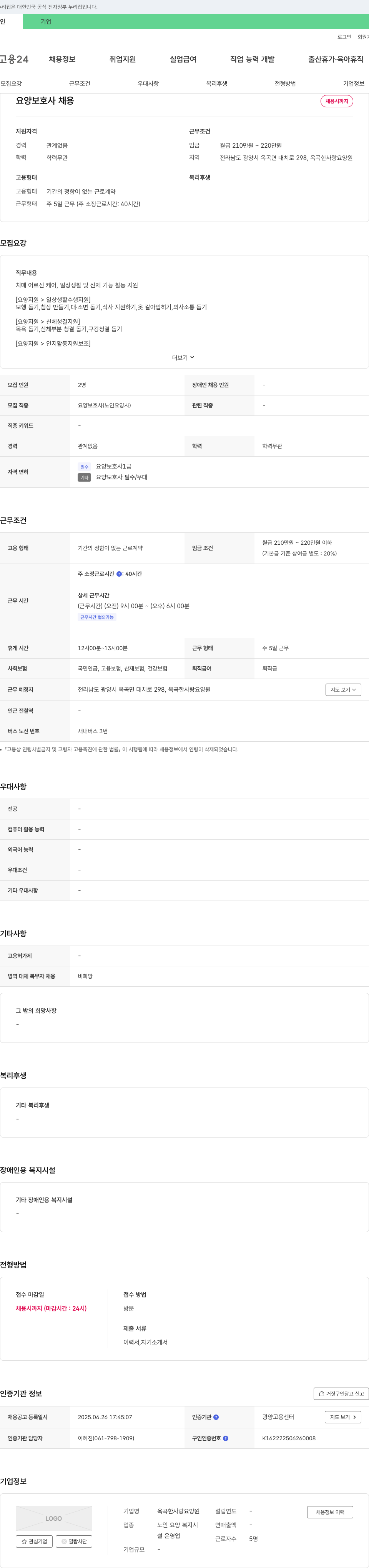
Task: Open 채용정보 이력 for the company
Action: click(x=330, y=1512)
